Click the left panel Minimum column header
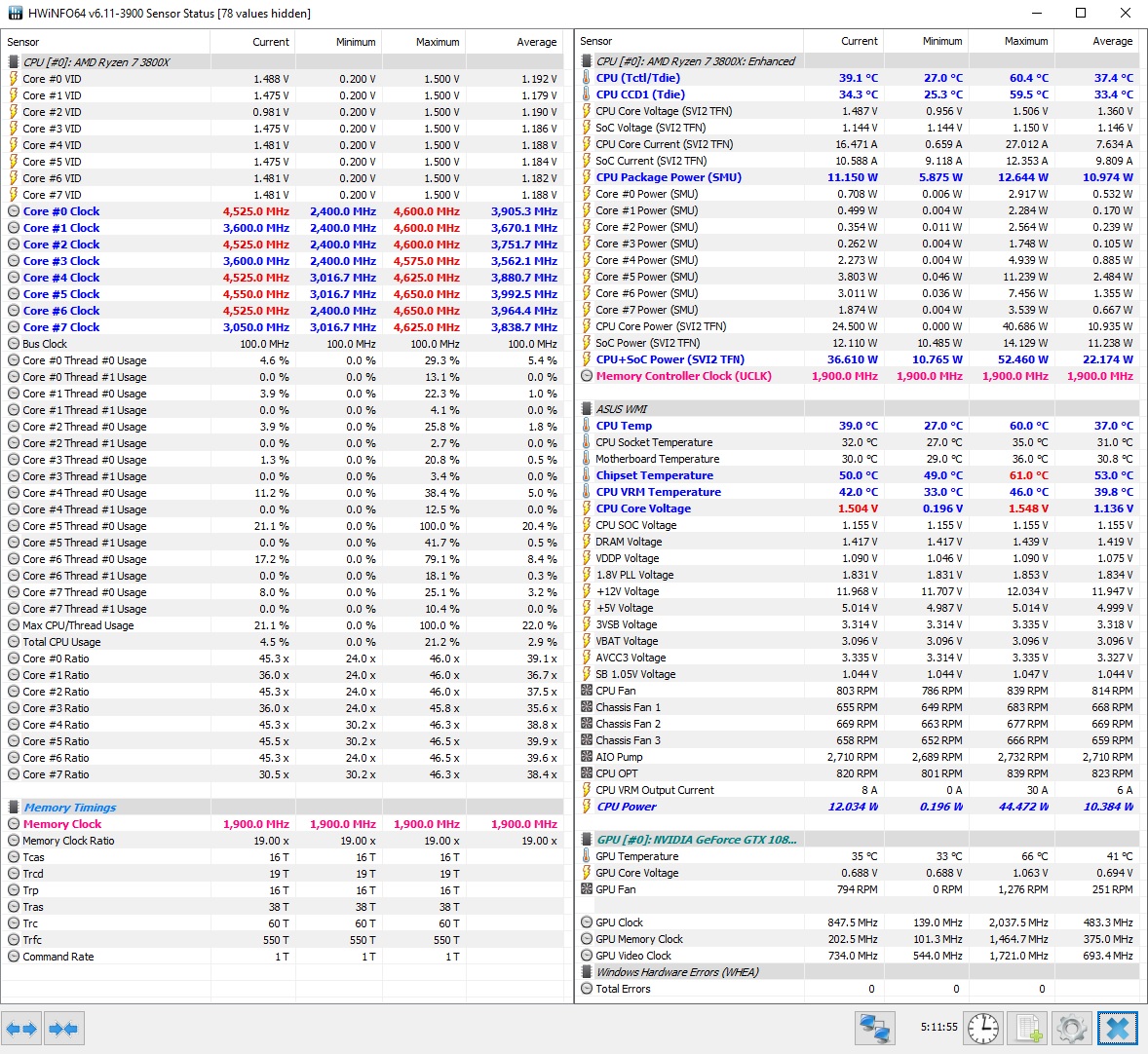The height and width of the screenshot is (1054, 1148). coord(338,42)
